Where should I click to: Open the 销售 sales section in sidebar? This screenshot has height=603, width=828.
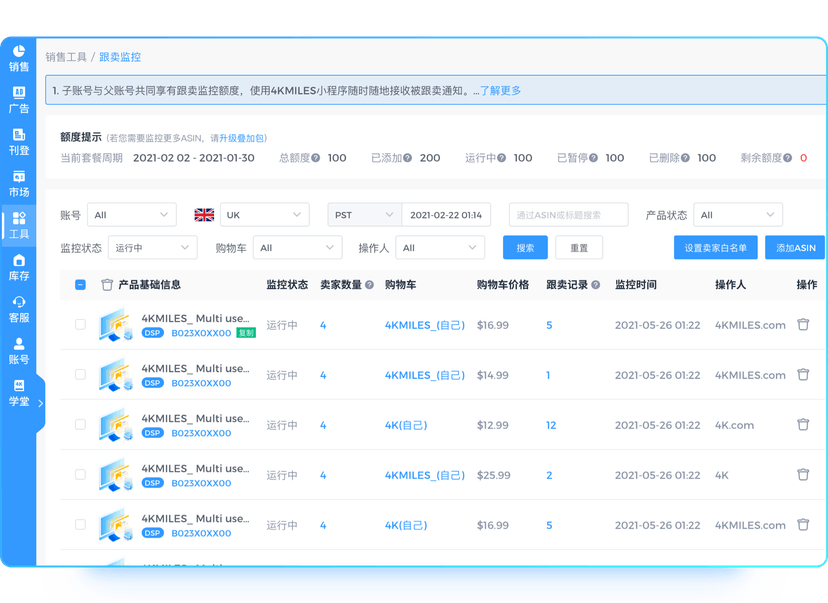tap(18, 58)
